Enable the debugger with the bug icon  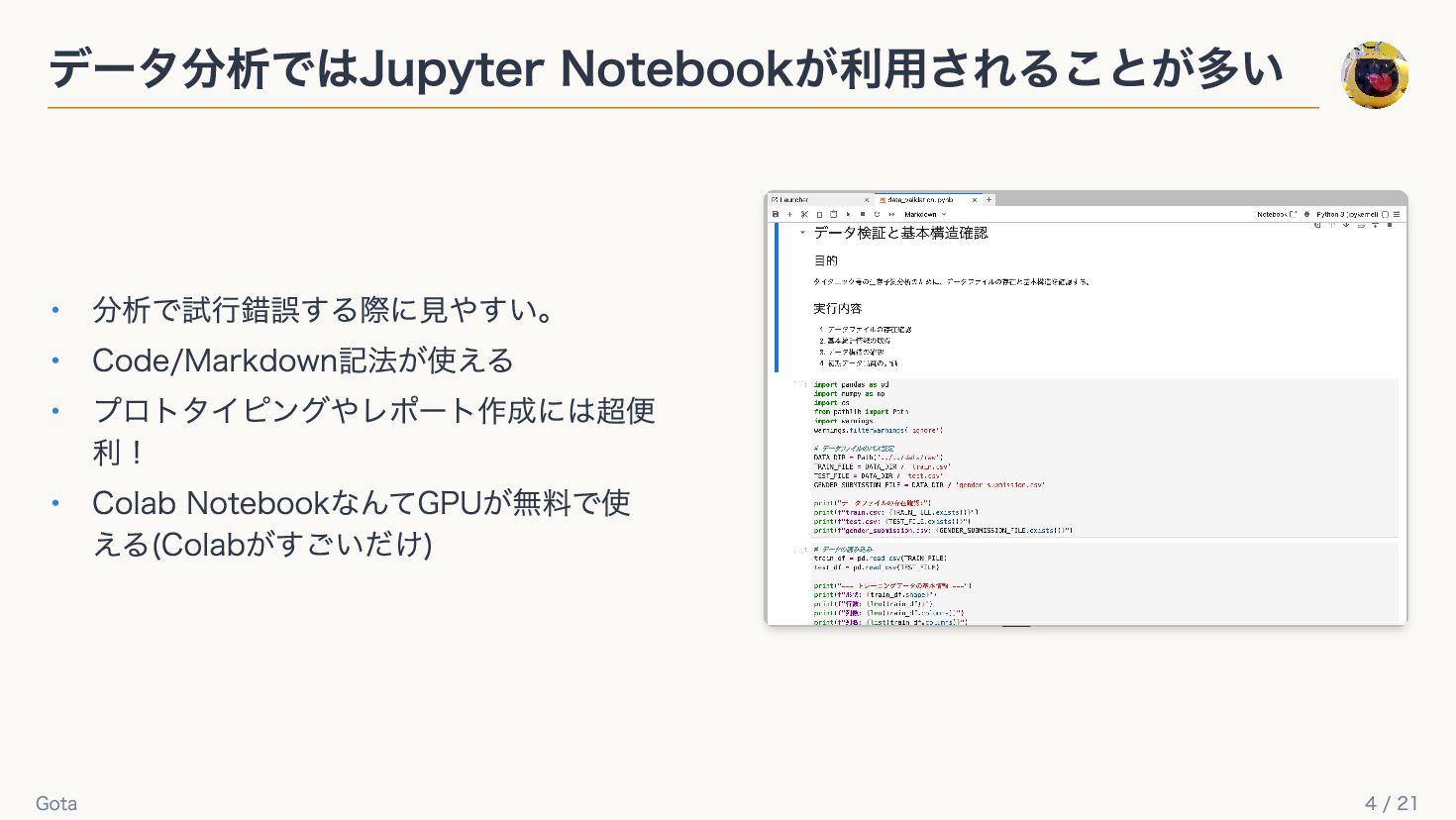point(1306,214)
